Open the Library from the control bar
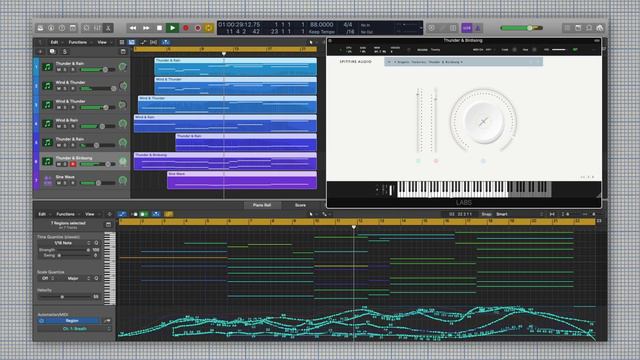This screenshot has width=640, height=360. click(x=40, y=28)
